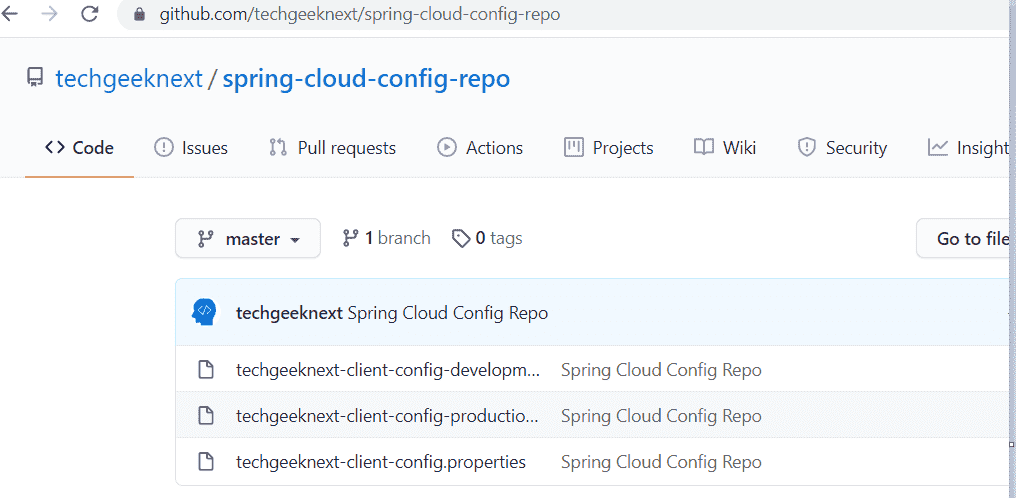1016x498 pixels.
Task: Click the browser back arrow
Action: pyautogui.click(x=9, y=14)
